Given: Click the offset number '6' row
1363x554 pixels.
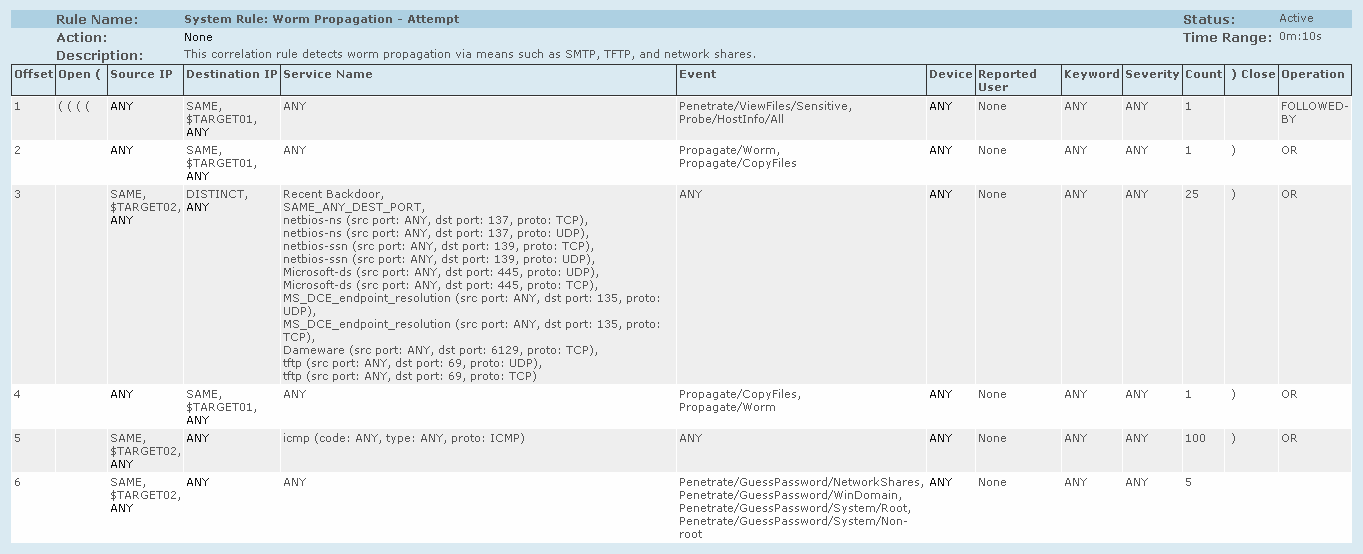Looking at the screenshot, I should 17,482.
